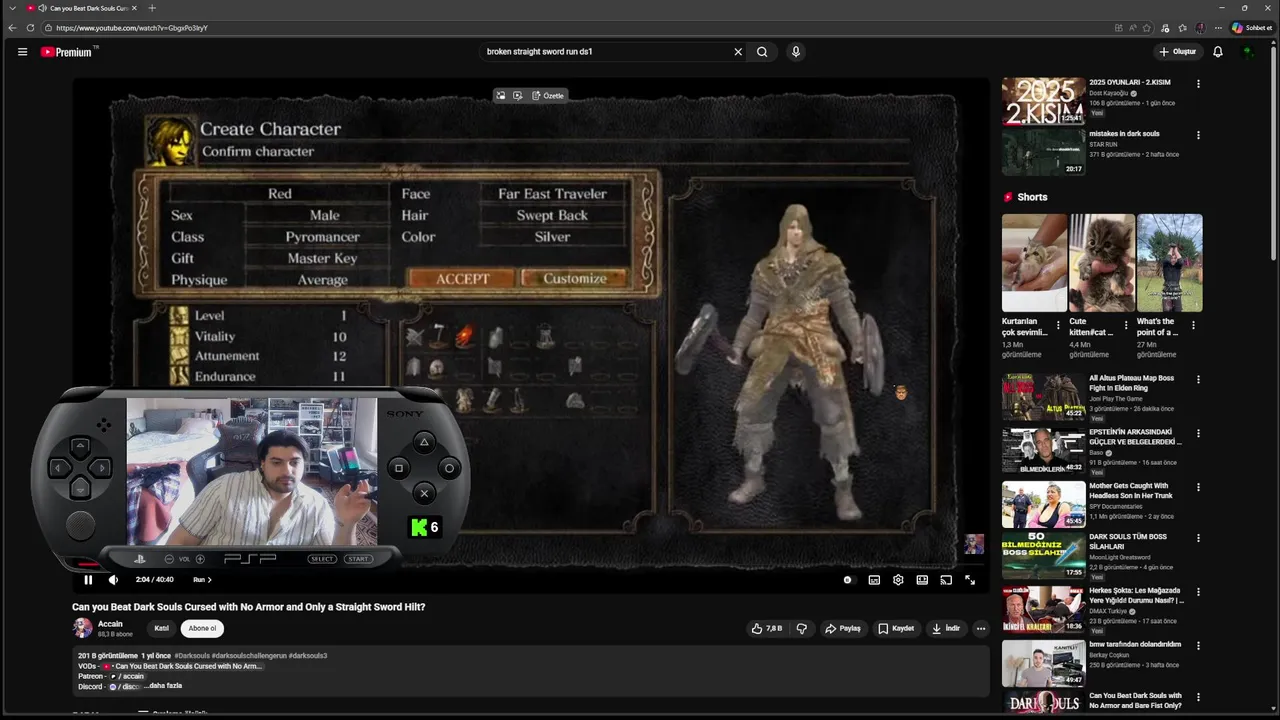This screenshot has height=720, width=1280.
Task: Play the What's the point short
Action: click(x=1169, y=262)
